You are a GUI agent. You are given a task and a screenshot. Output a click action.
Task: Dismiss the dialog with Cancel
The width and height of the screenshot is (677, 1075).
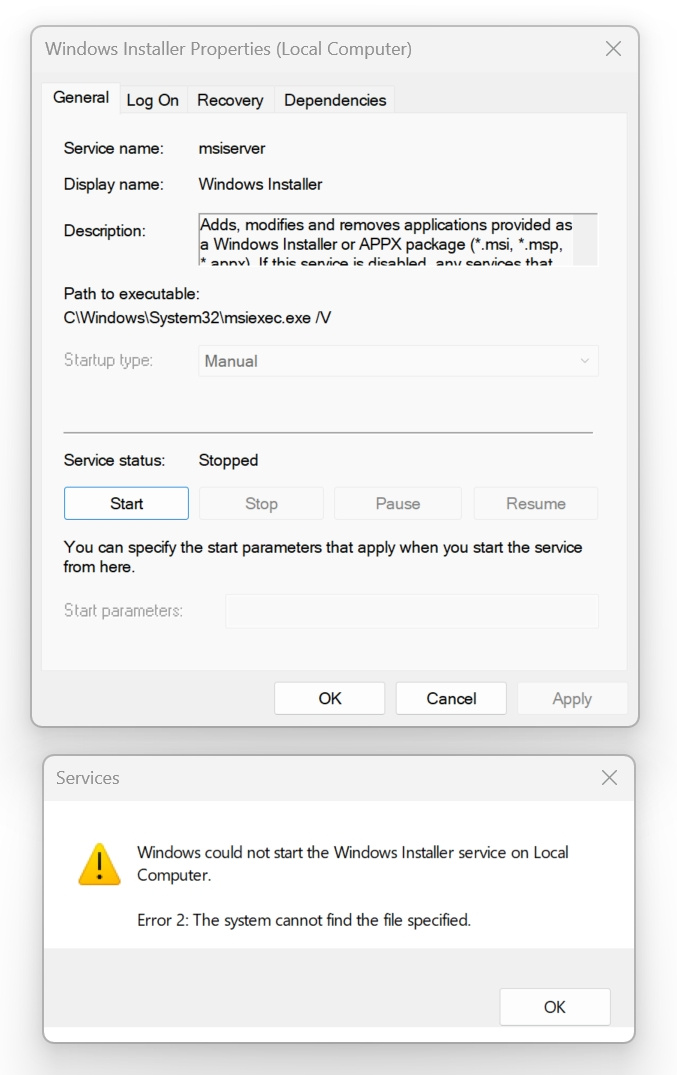[450, 698]
